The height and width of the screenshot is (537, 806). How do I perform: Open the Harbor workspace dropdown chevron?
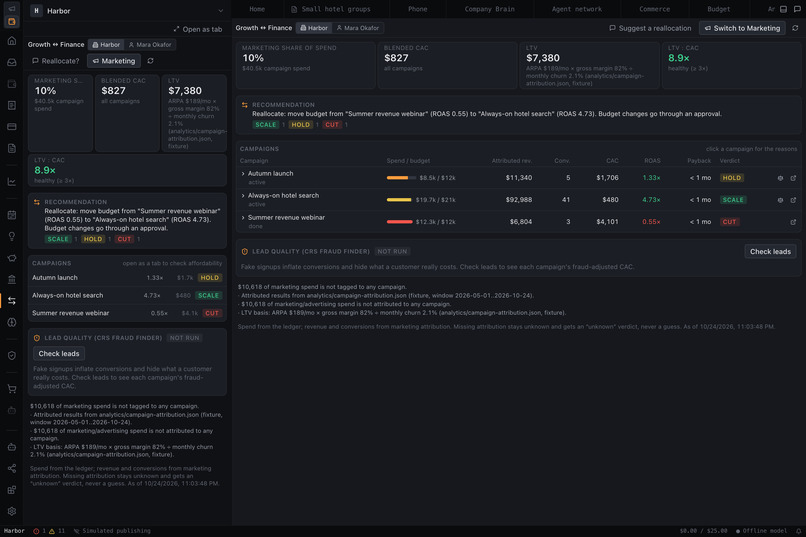(x=221, y=11)
